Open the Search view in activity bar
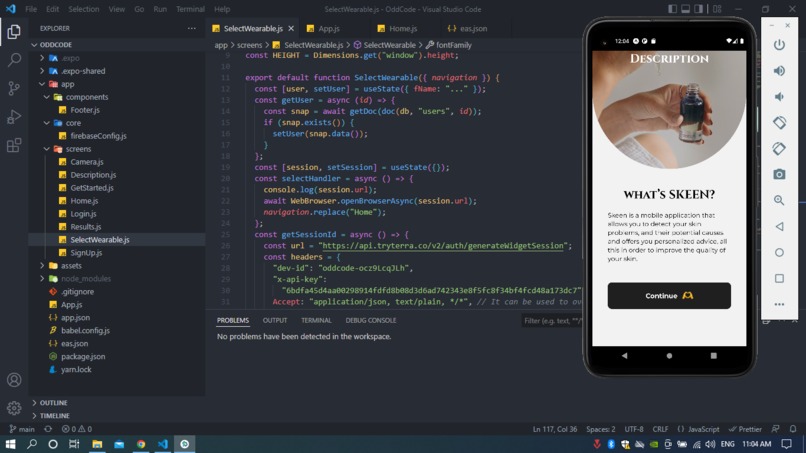This screenshot has height=453, width=806. tap(14, 60)
